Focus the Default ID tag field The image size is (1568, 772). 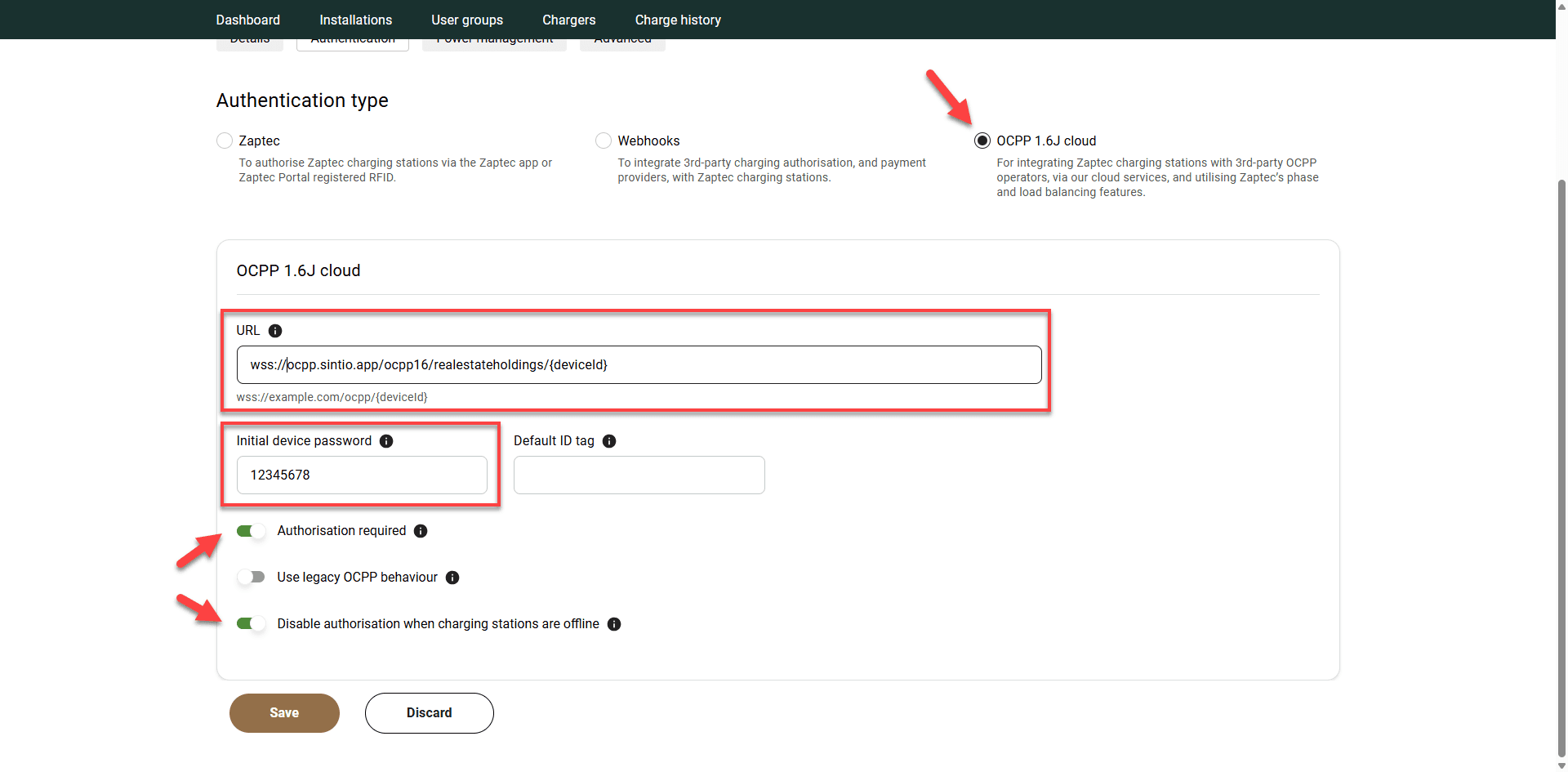tap(639, 475)
